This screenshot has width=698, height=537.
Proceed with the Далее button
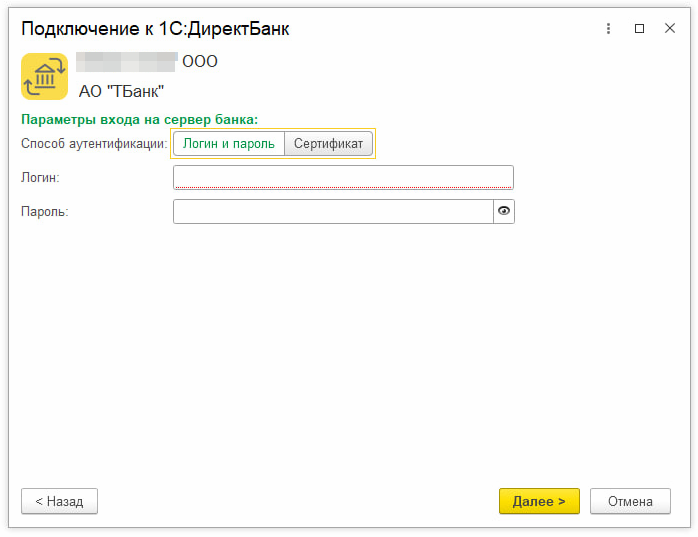[x=539, y=501]
